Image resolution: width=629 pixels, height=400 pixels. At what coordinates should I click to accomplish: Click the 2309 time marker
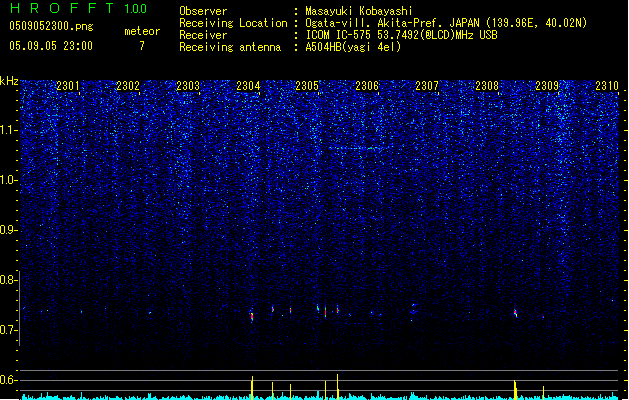click(547, 85)
